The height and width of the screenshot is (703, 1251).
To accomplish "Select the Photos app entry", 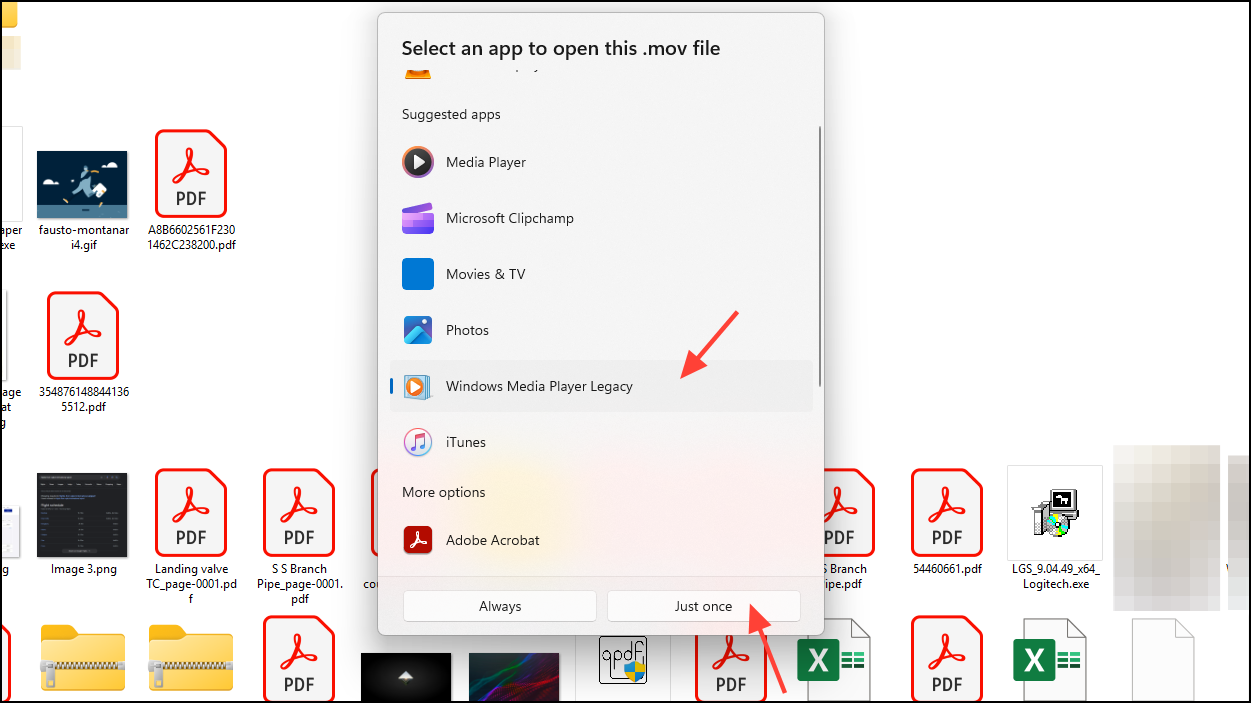I will tap(600, 330).
